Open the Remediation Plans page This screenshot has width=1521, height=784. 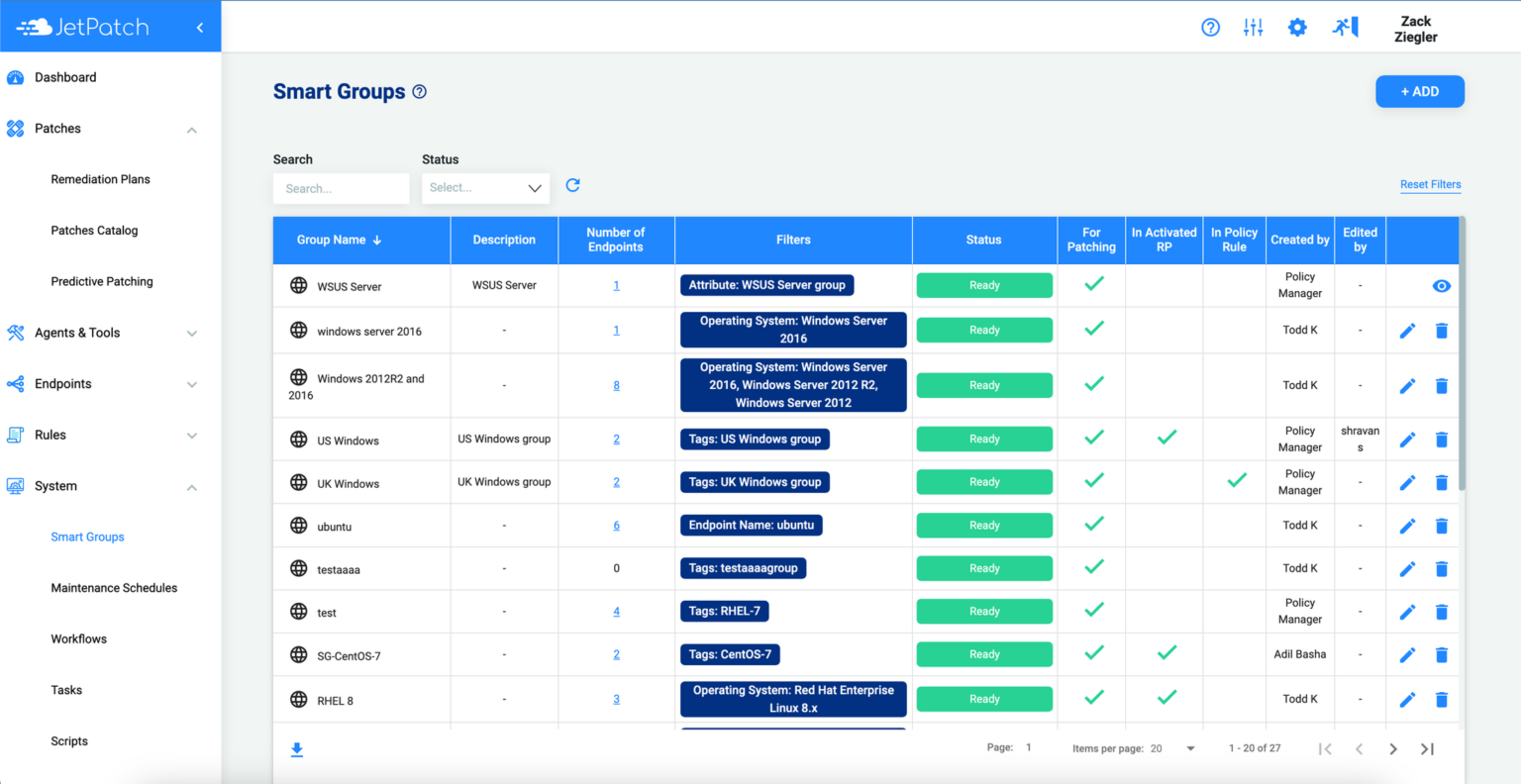[x=100, y=179]
